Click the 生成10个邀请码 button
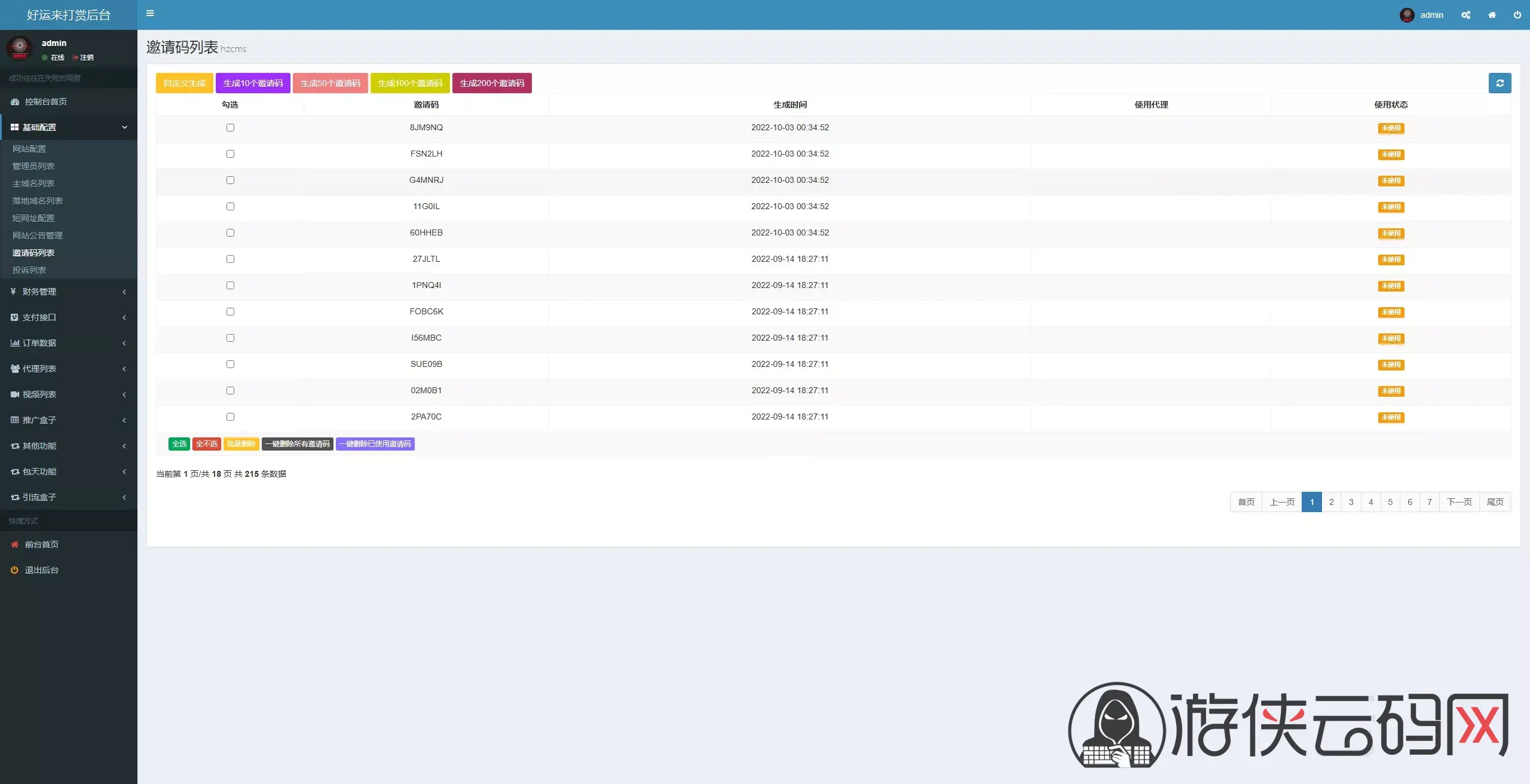Screen dimensions: 1530x784 point(253,83)
